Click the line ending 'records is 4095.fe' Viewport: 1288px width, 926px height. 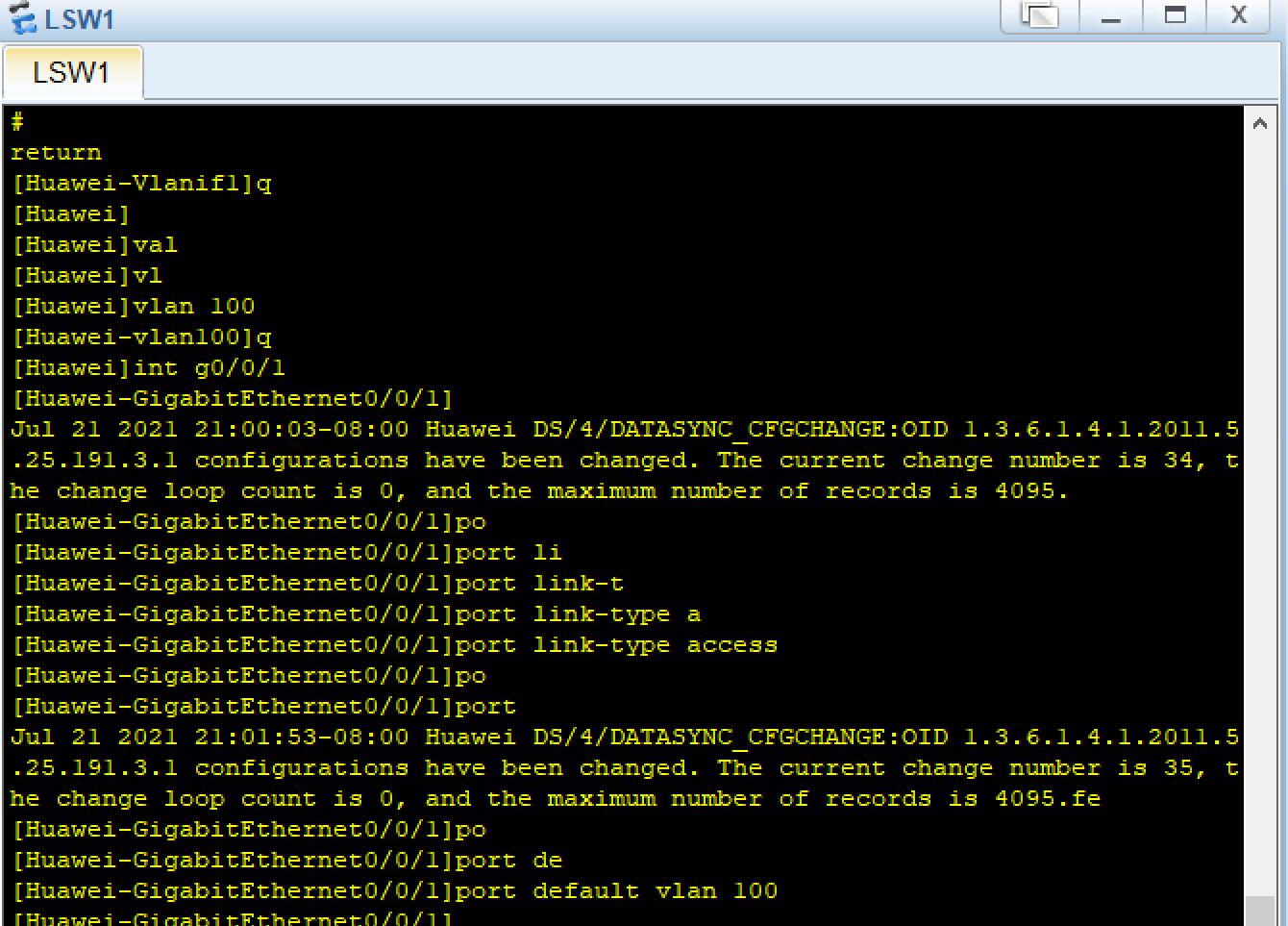pyautogui.click(x=556, y=799)
